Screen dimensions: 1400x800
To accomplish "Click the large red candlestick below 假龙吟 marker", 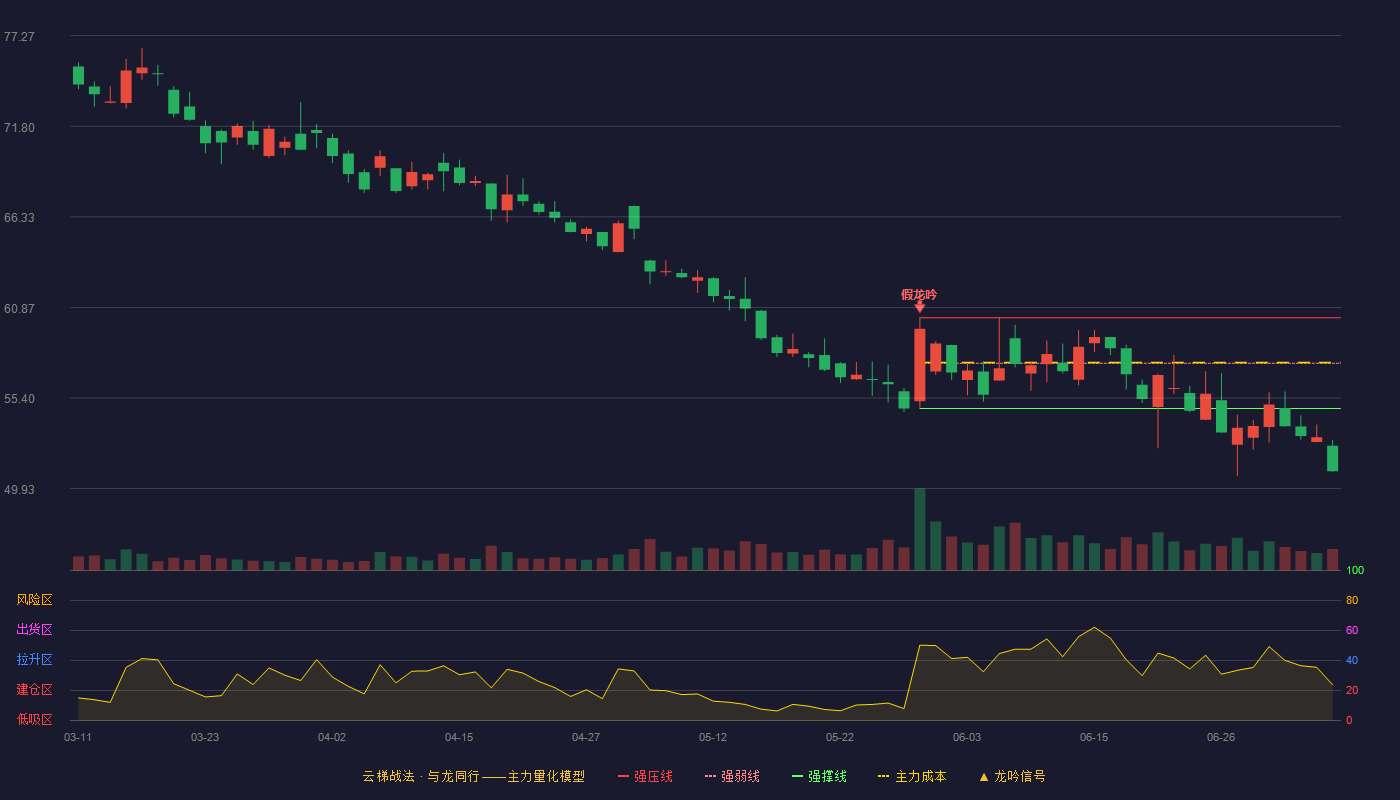I will click(919, 365).
